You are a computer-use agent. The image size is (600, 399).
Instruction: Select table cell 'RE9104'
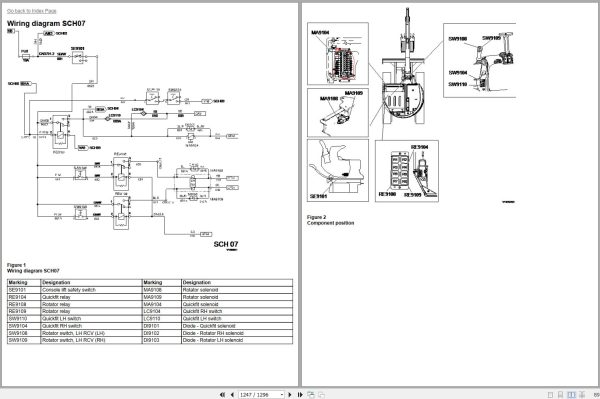tap(24, 297)
